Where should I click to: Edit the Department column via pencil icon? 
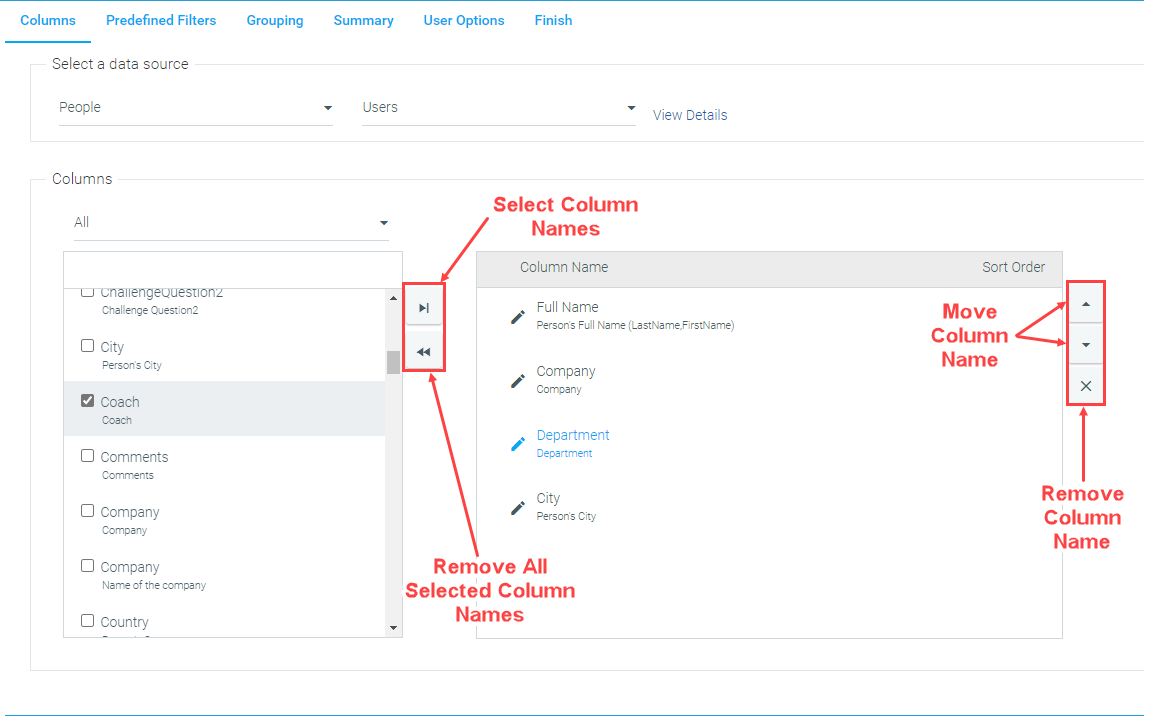click(518, 444)
